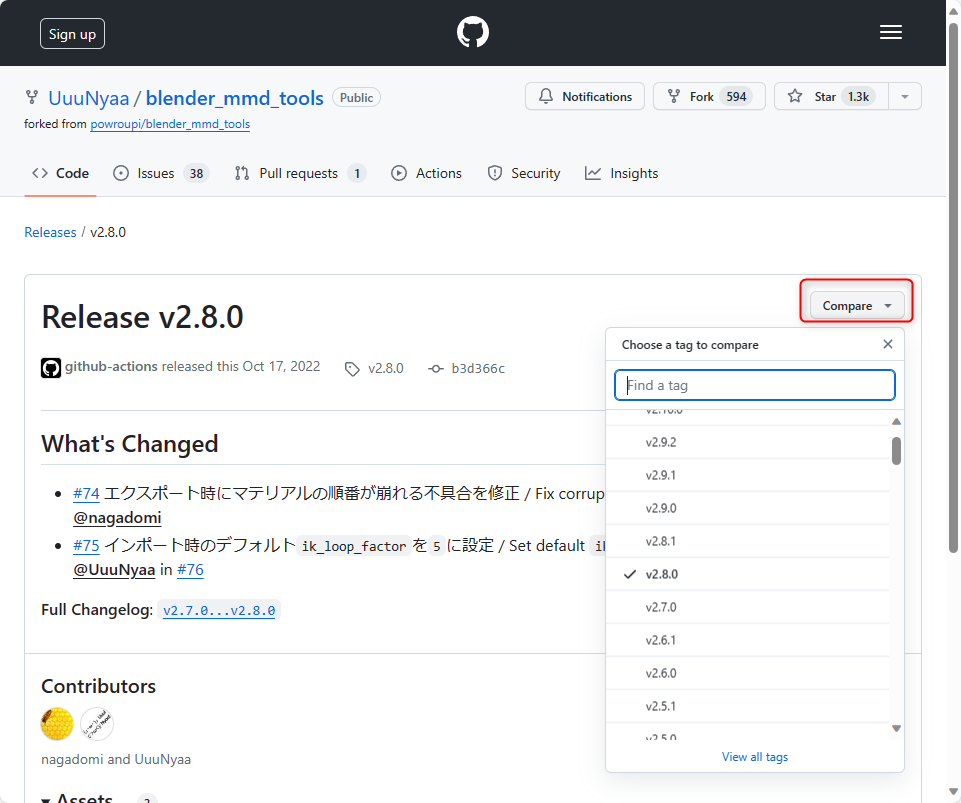Click the tag list scrollbar thumb

896,451
